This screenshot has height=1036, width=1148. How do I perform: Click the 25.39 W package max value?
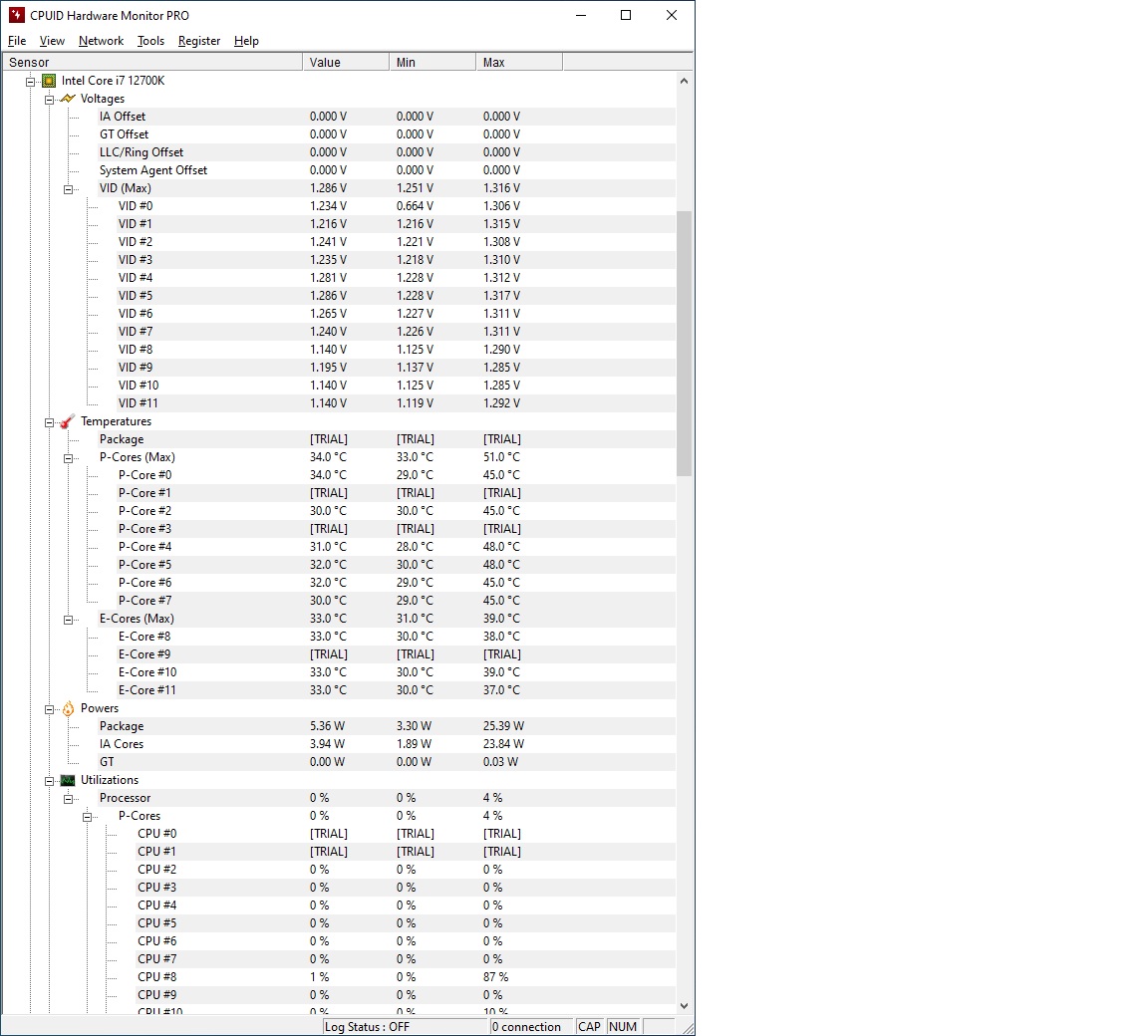(x=503, y=726)
